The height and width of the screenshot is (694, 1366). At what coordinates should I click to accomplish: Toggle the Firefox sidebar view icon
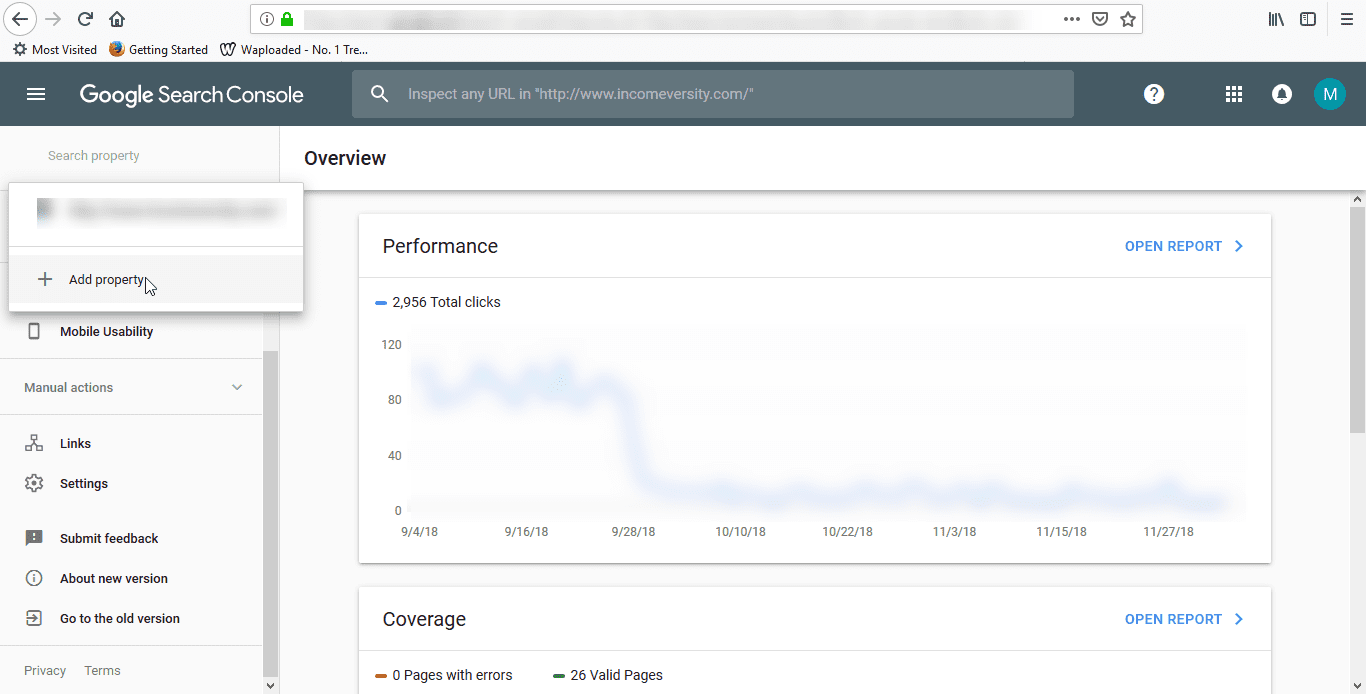[x=1308, y=19]
